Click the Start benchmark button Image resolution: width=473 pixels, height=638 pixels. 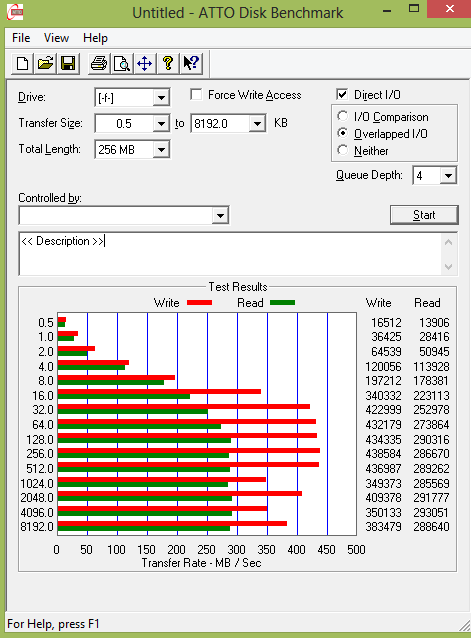[424, 215]
